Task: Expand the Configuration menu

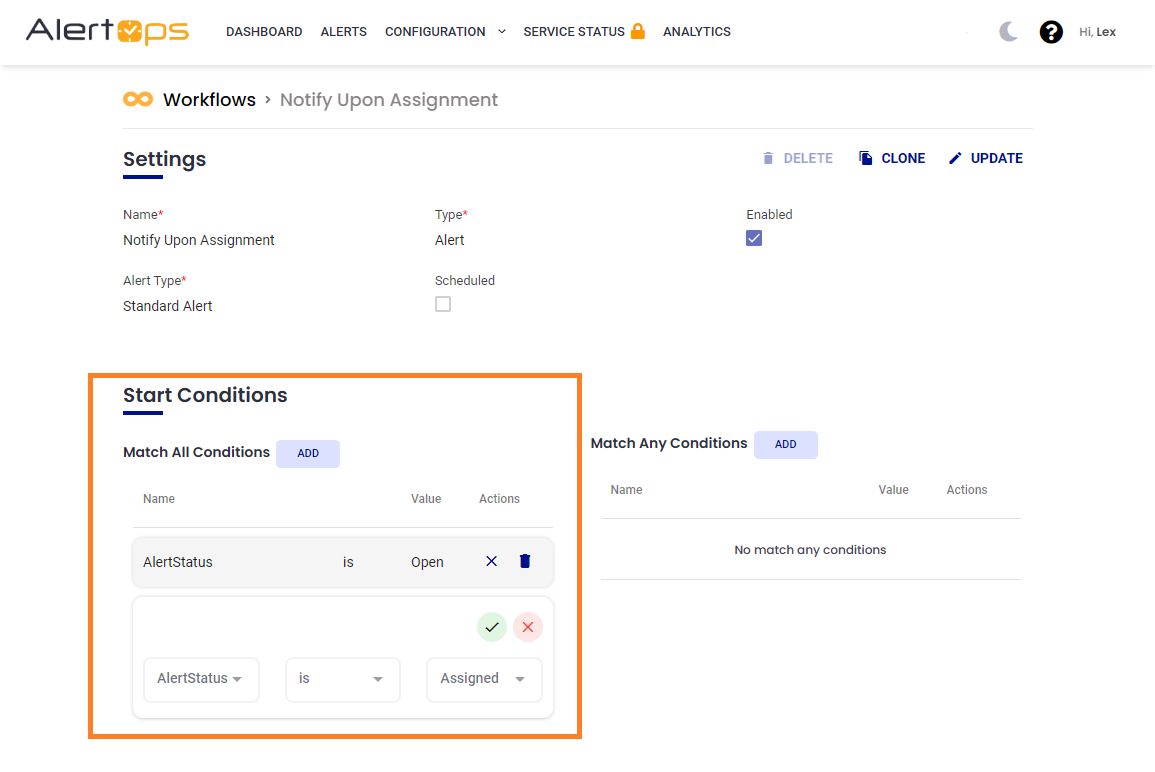Action: pos(445,32)
